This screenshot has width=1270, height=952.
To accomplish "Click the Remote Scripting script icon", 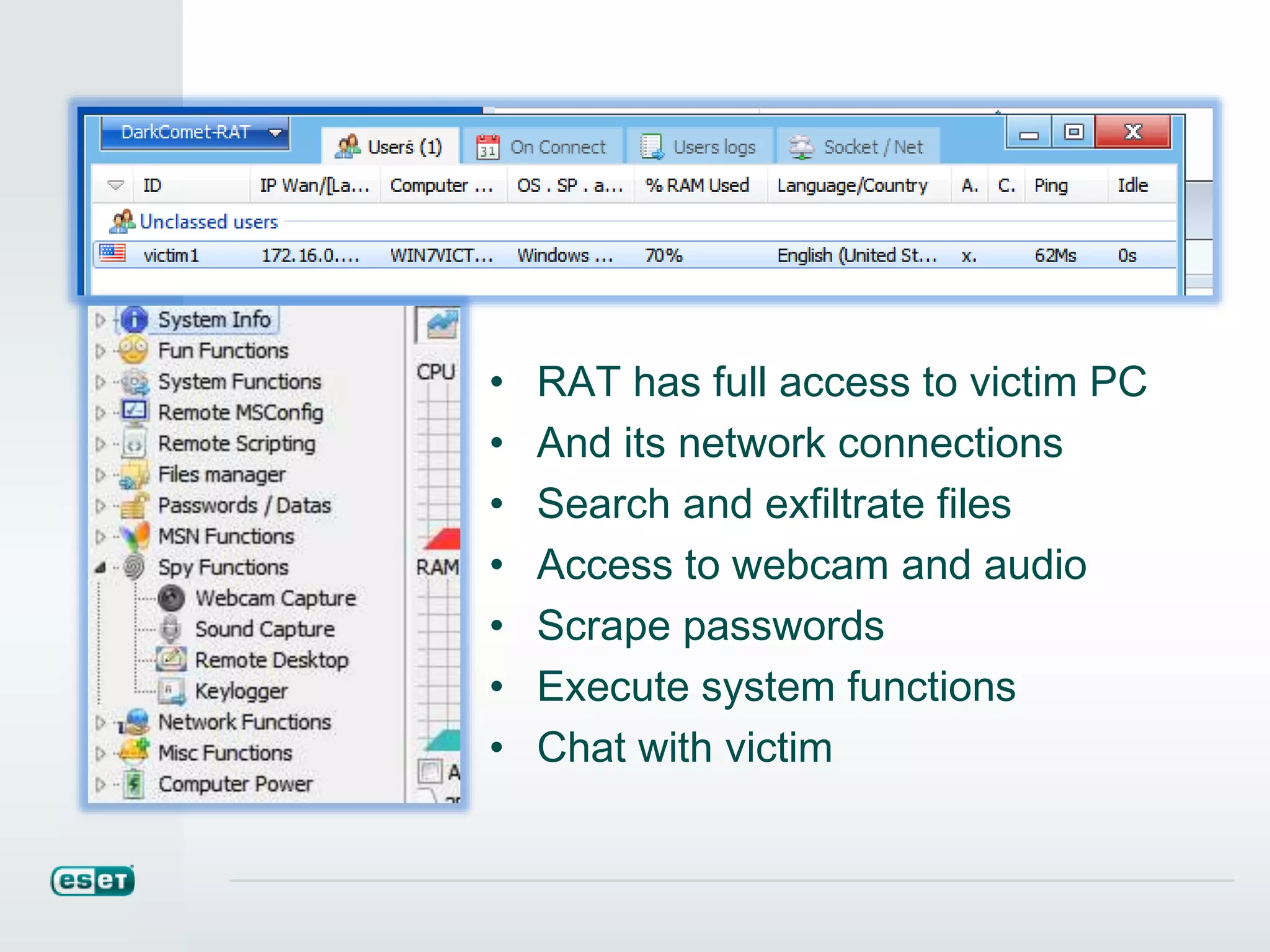I will tap(135, 444).
